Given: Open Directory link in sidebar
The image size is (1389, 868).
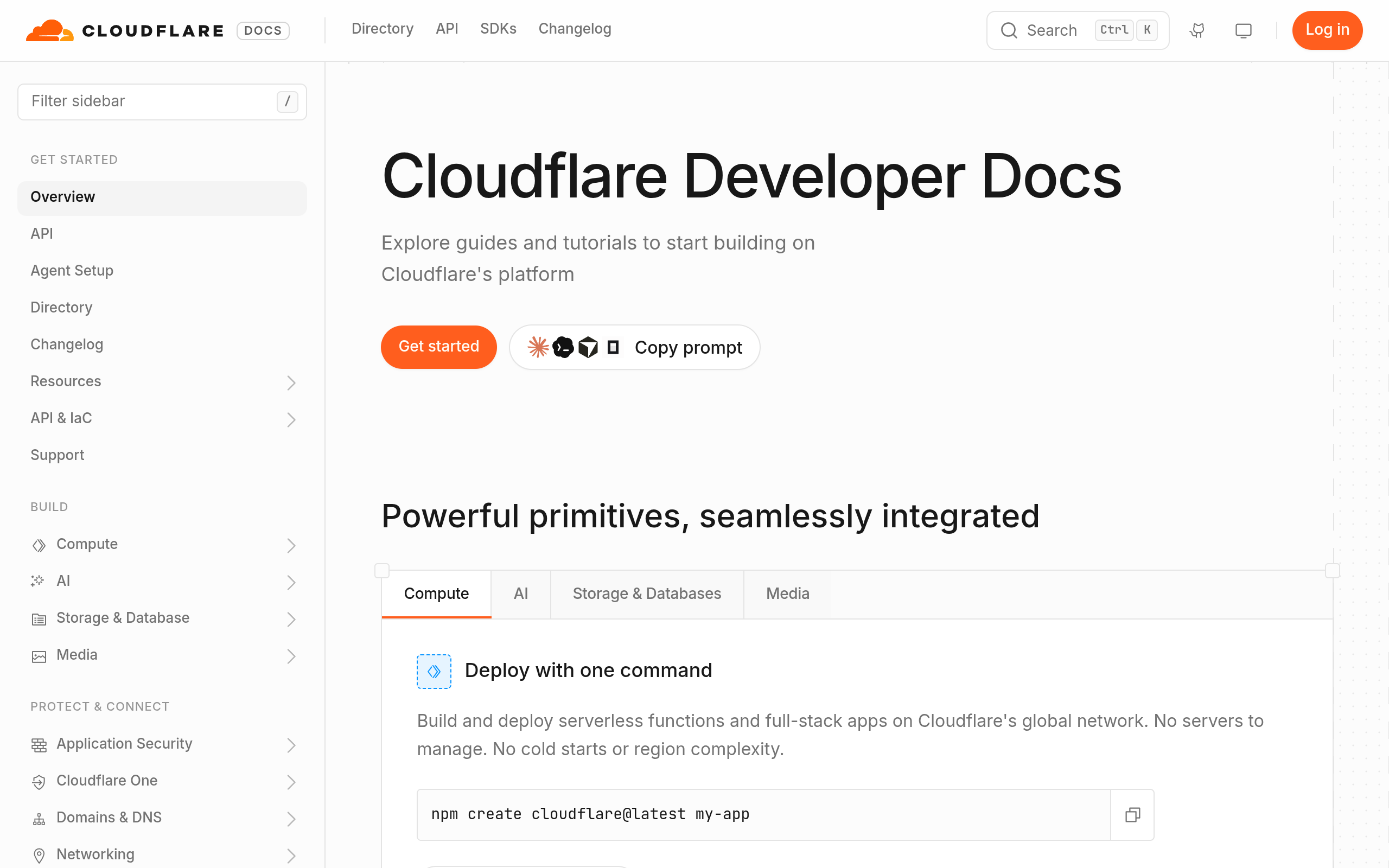Looking at the screenshot, I should 61,308.
